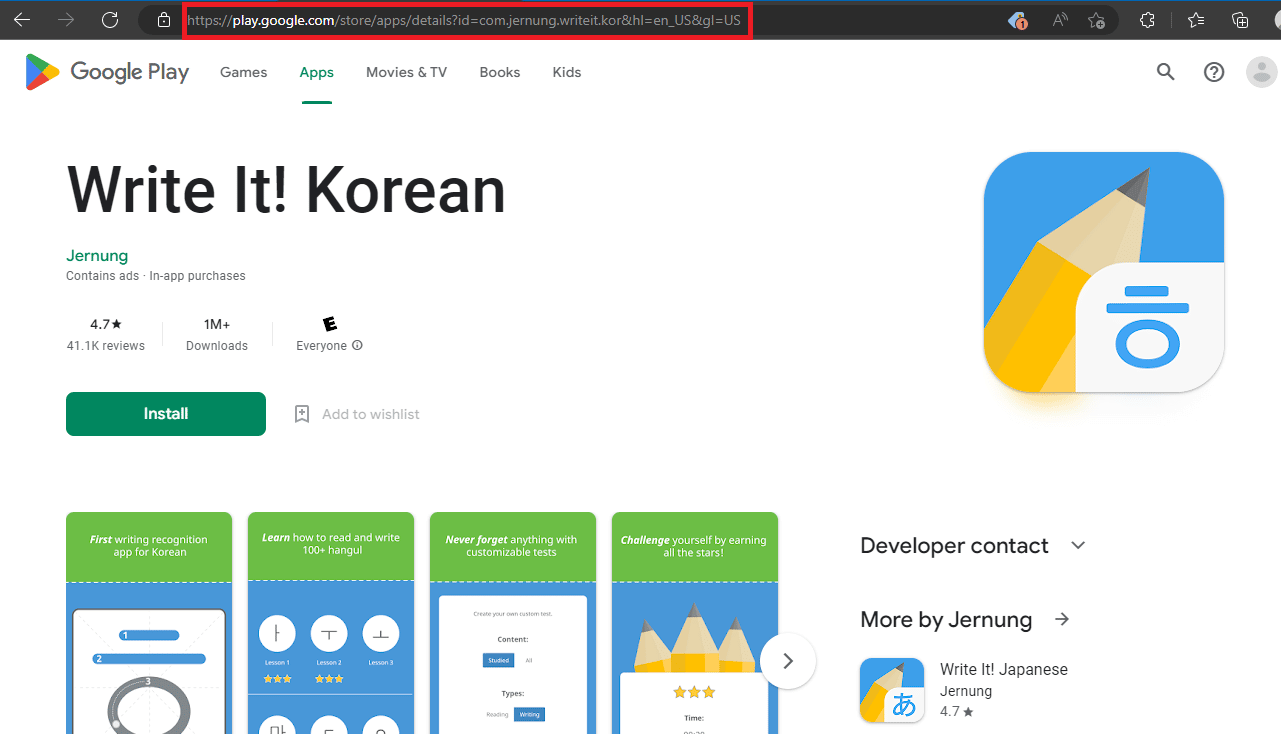Open More by Jernung arrow
The height and width of the screenshot is (734, 1281).
[x=1062, y=620]
